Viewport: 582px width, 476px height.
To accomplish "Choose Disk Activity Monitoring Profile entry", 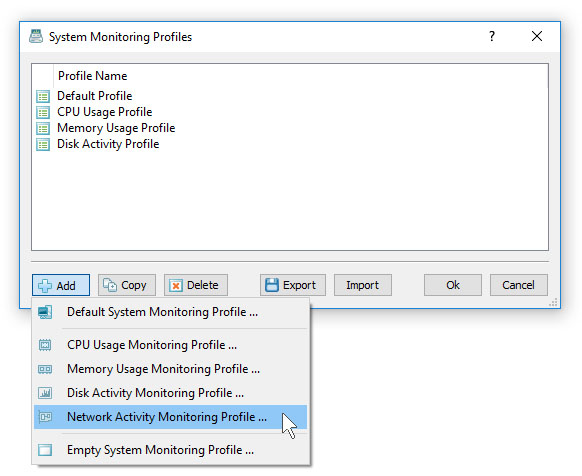I will pyautogui.click(x=171, y=393).
